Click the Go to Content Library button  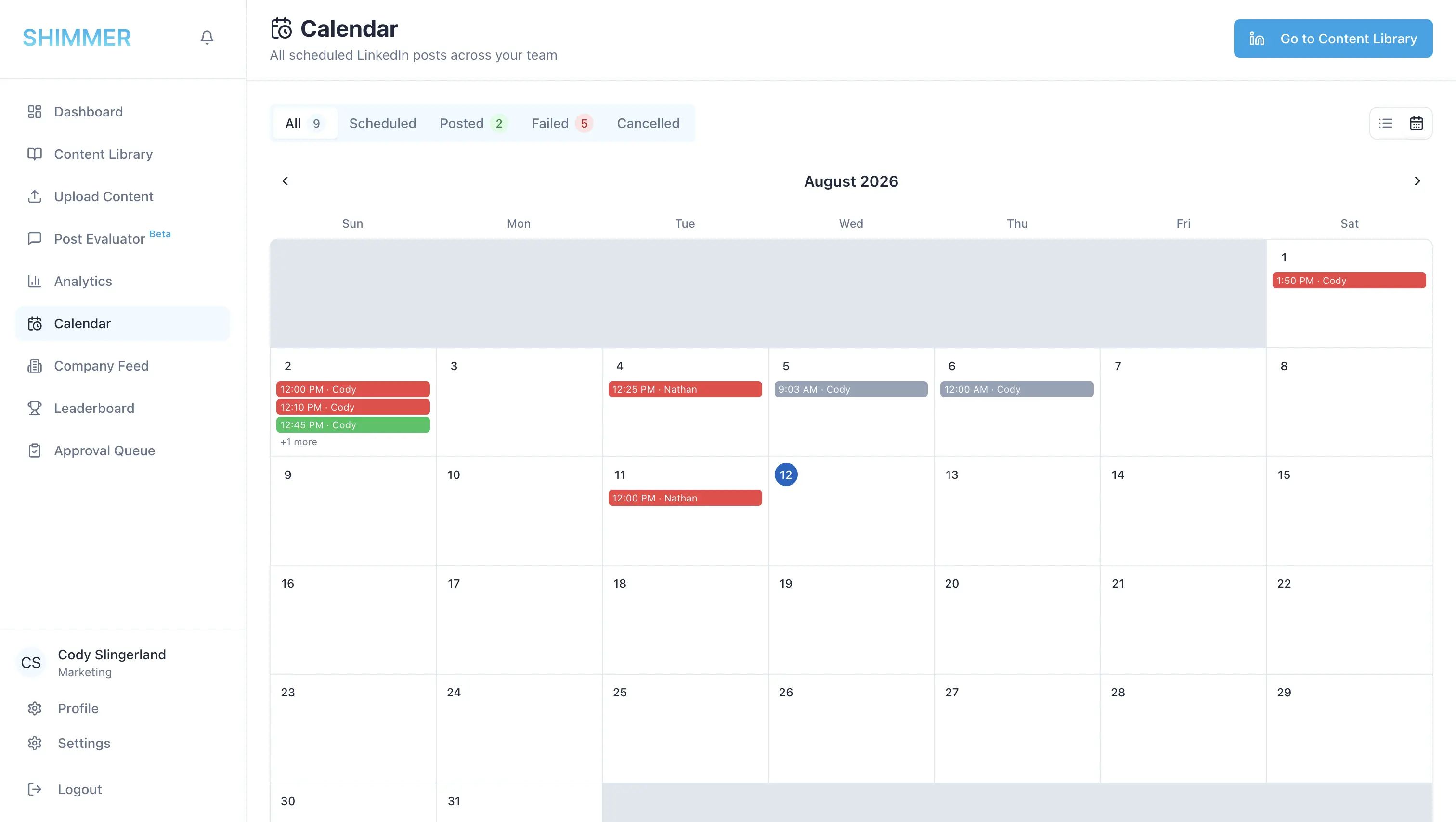[1333, 39]
